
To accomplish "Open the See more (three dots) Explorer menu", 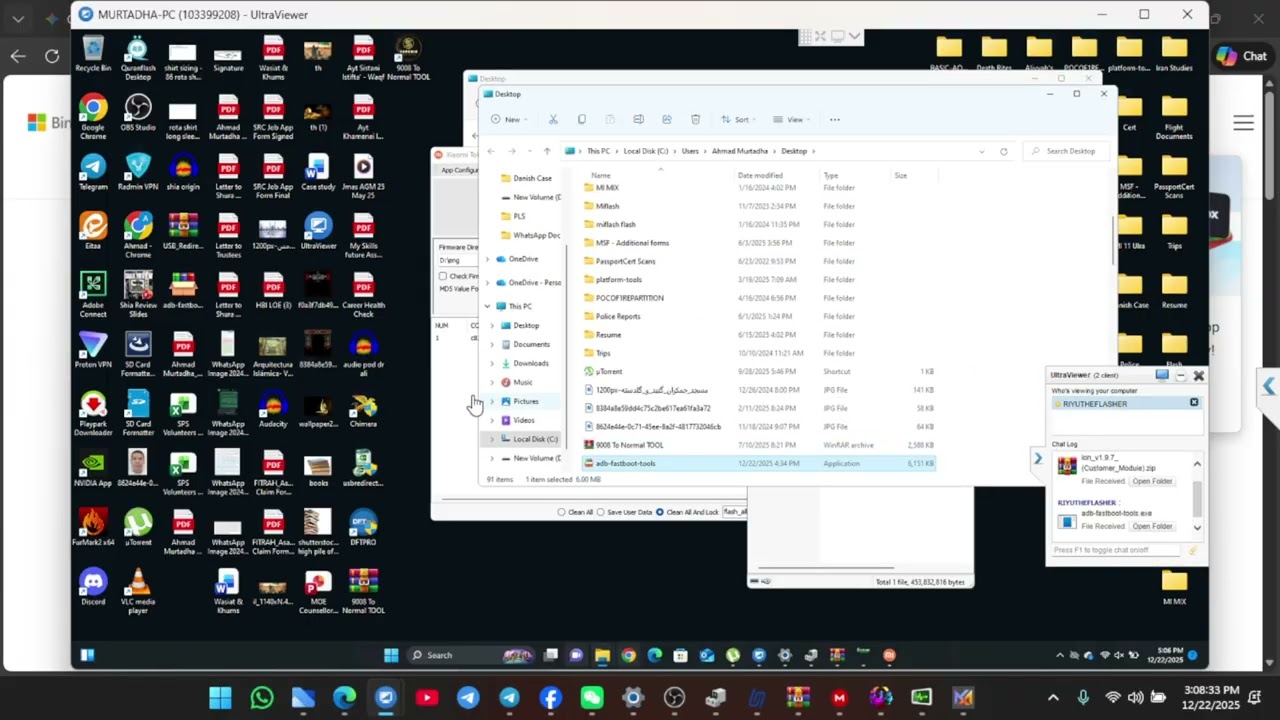I will tap(834, 119).
